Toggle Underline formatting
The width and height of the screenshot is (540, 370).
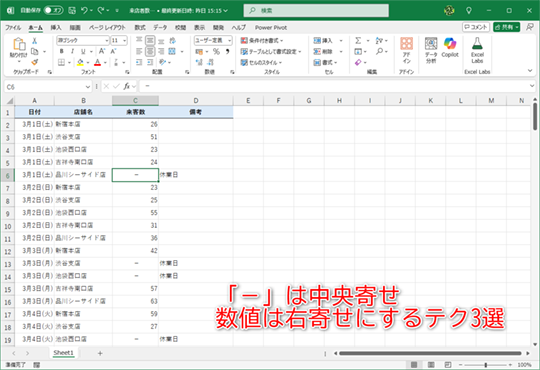click(83, 51)
